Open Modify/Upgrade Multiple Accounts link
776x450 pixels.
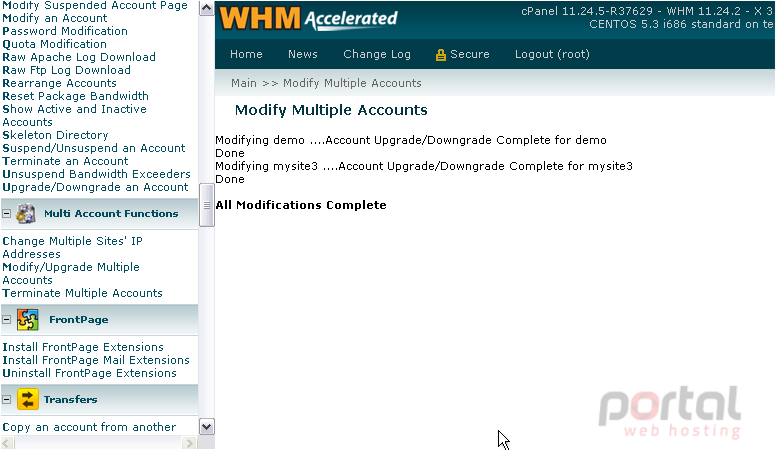tap(71, 274)
